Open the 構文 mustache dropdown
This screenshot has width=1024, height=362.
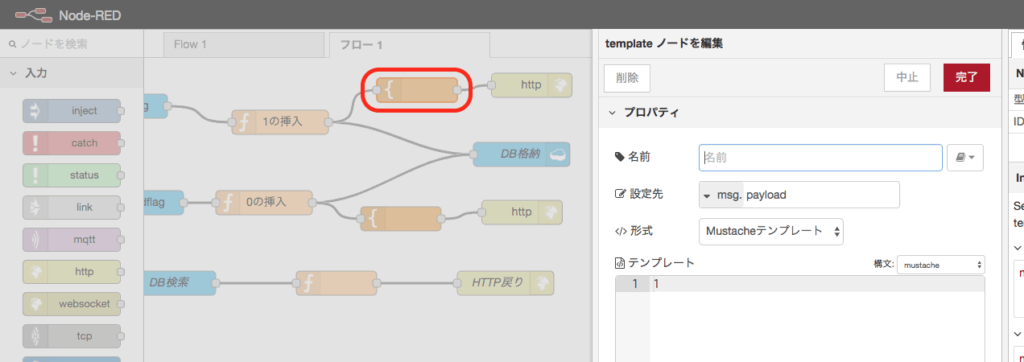[941, 265]
